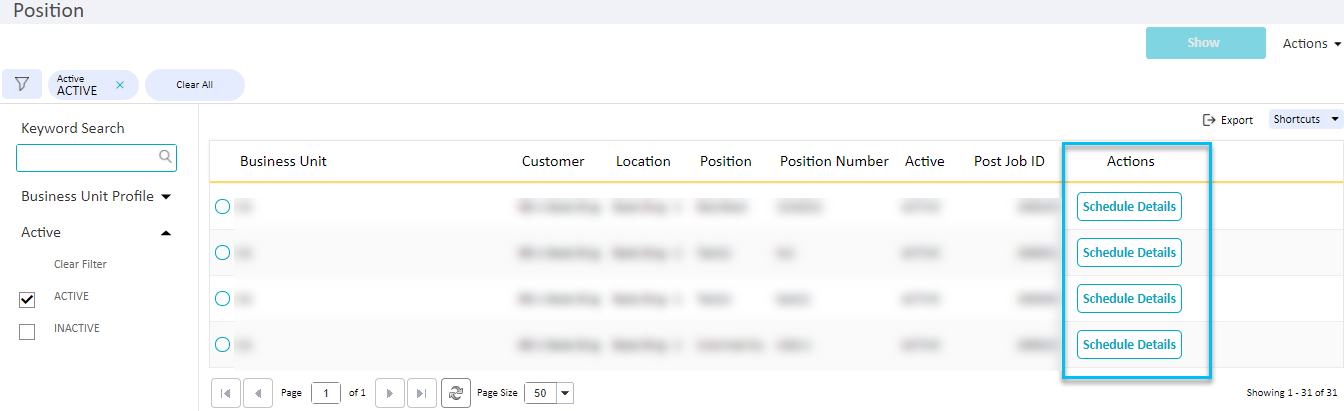This screenshot has height=411, width=1344.
Task: Select the third row radio button
Action: [222, 299]
